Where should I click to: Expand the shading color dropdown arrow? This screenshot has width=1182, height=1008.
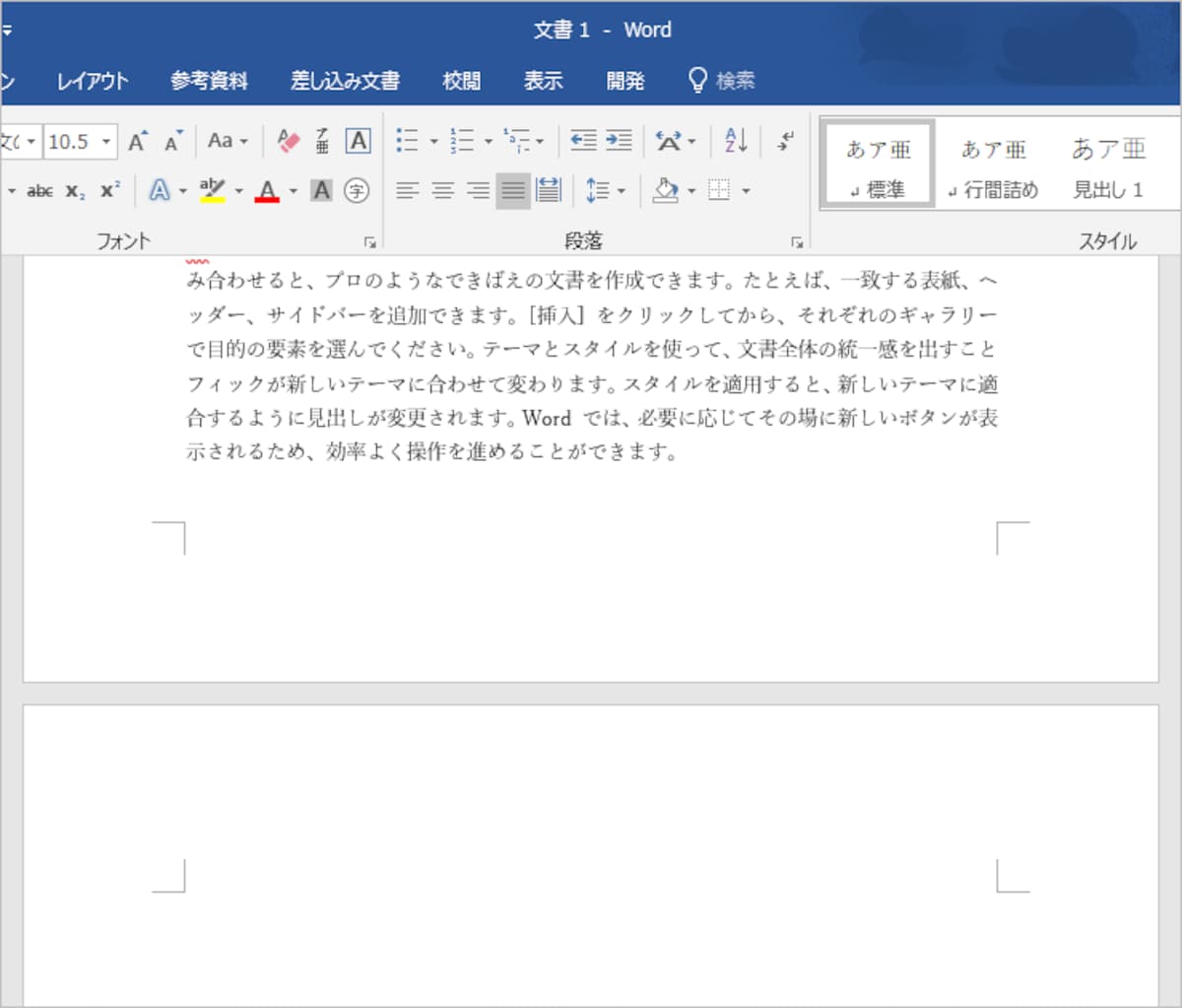click(x=690, y=191)
